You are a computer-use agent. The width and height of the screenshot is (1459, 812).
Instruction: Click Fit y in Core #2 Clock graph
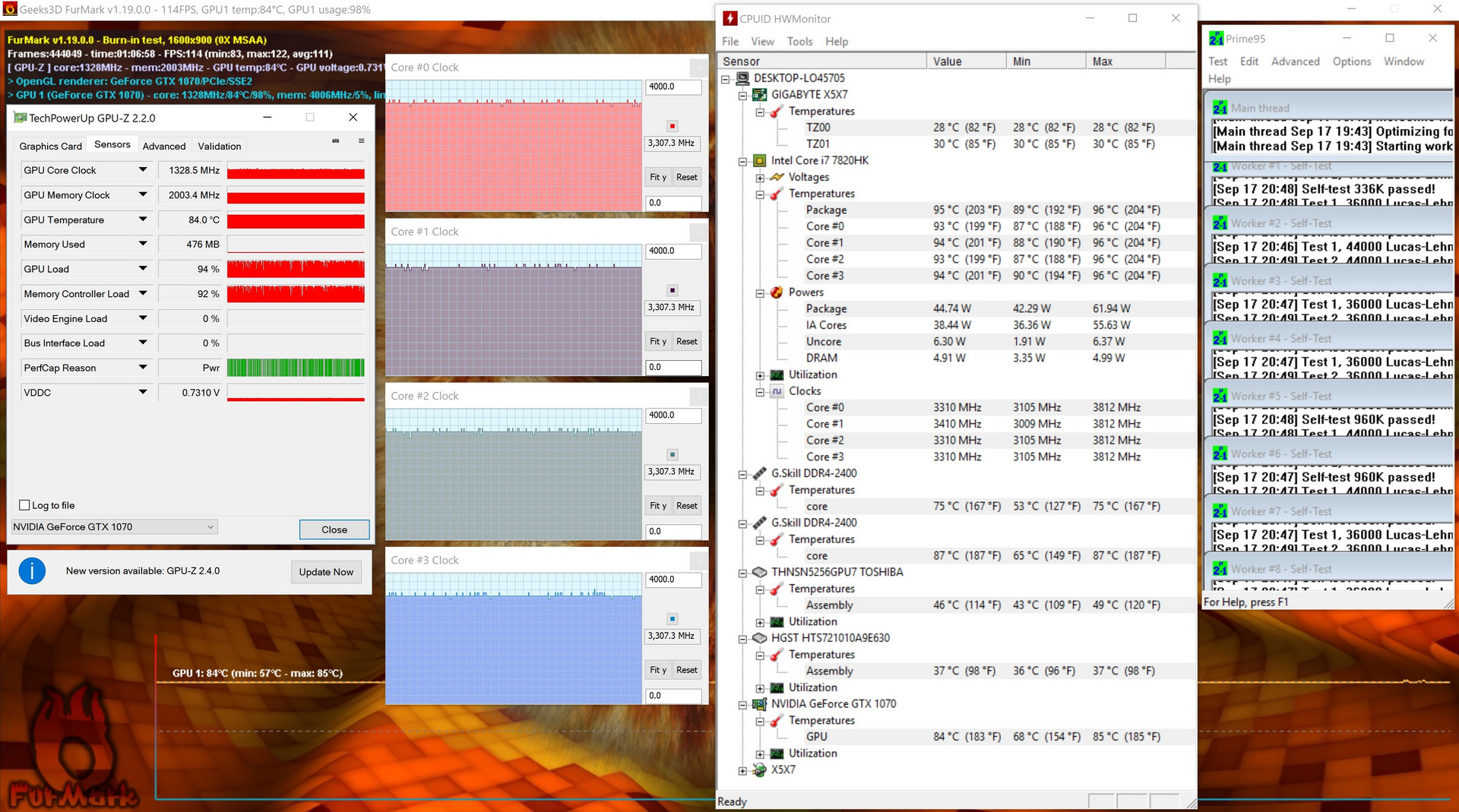click(x=658, y=506)
